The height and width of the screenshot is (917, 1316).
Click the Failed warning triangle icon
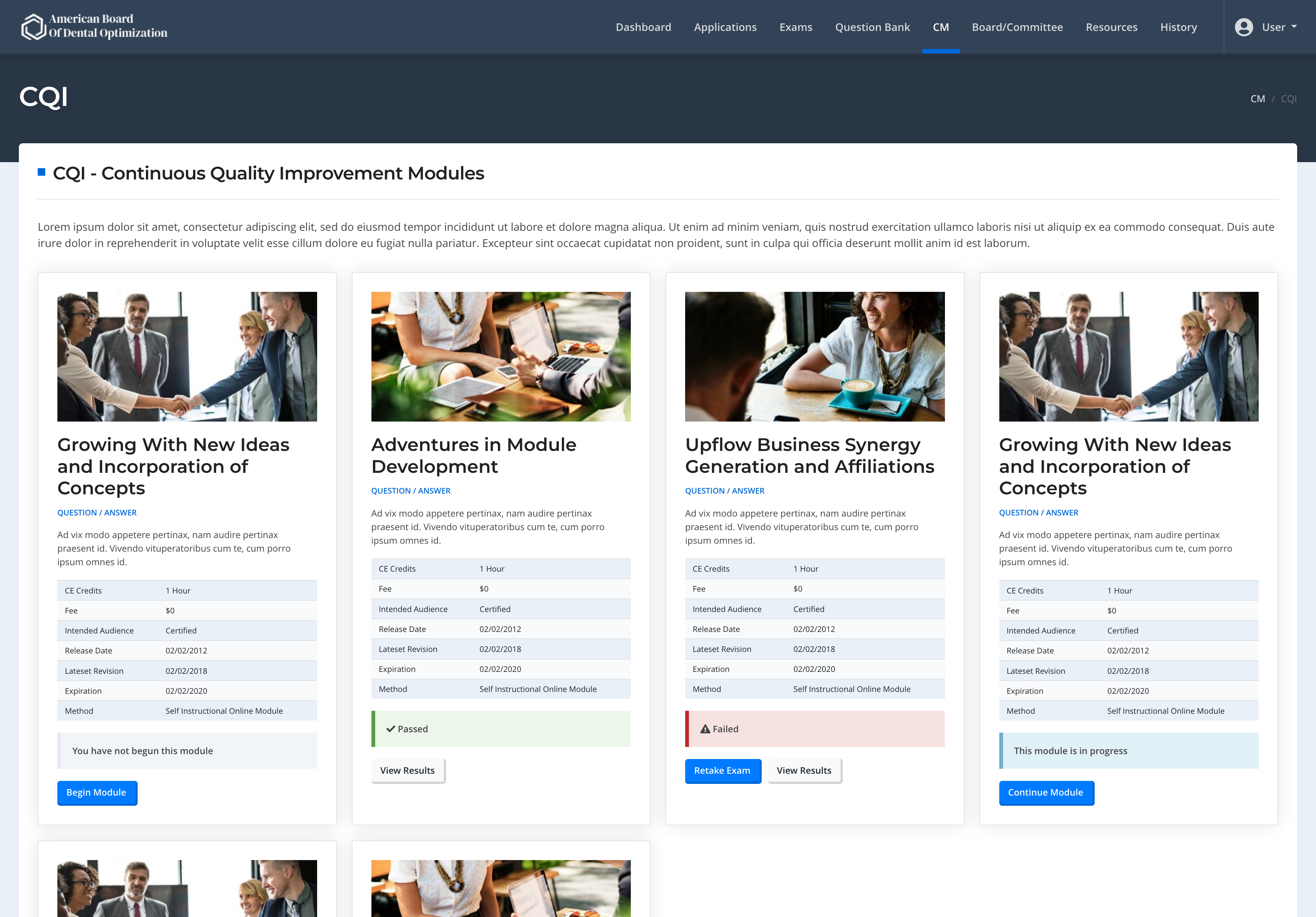coord(705,729)
